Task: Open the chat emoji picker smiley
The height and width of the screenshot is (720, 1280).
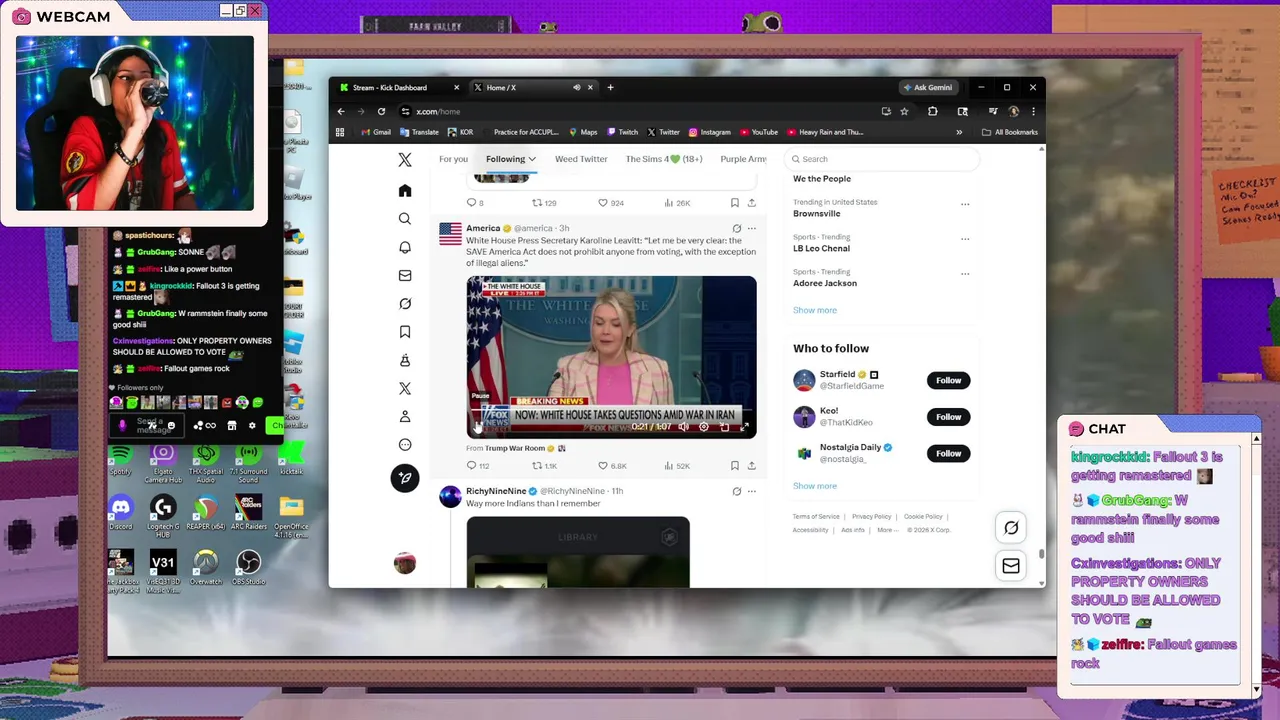Action: (171, 425)
